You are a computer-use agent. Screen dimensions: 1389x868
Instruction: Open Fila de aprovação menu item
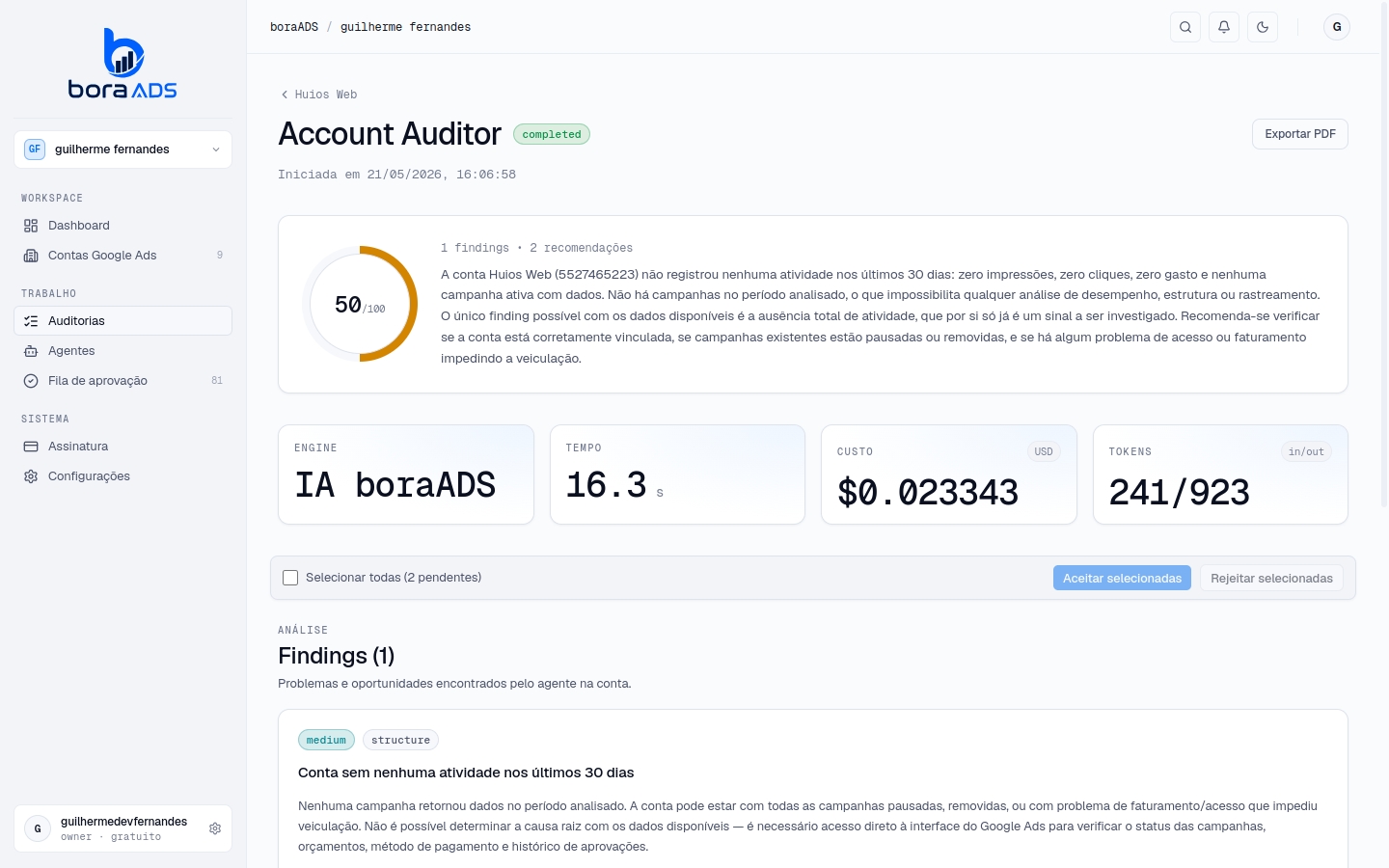pos(123,381)
